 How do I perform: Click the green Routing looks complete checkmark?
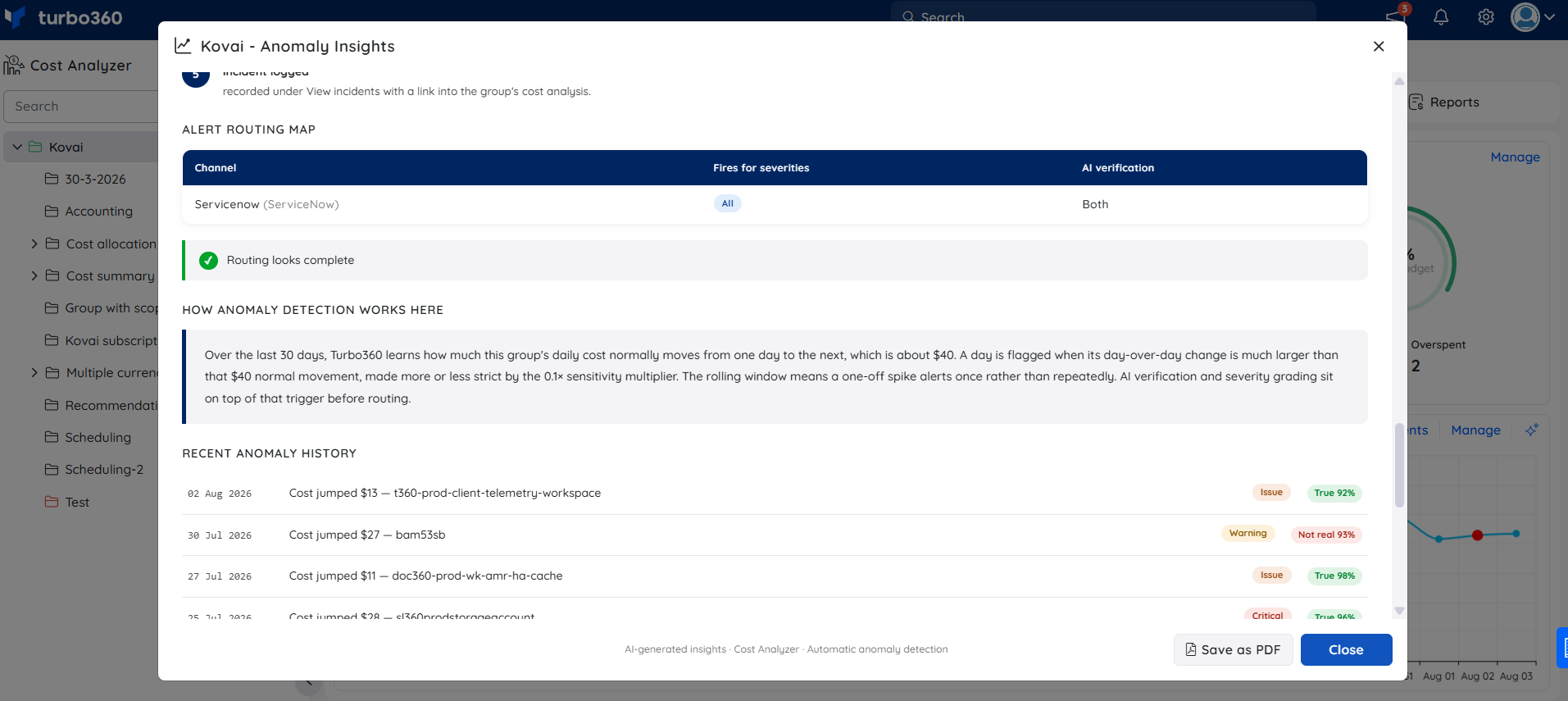point(208,260)
